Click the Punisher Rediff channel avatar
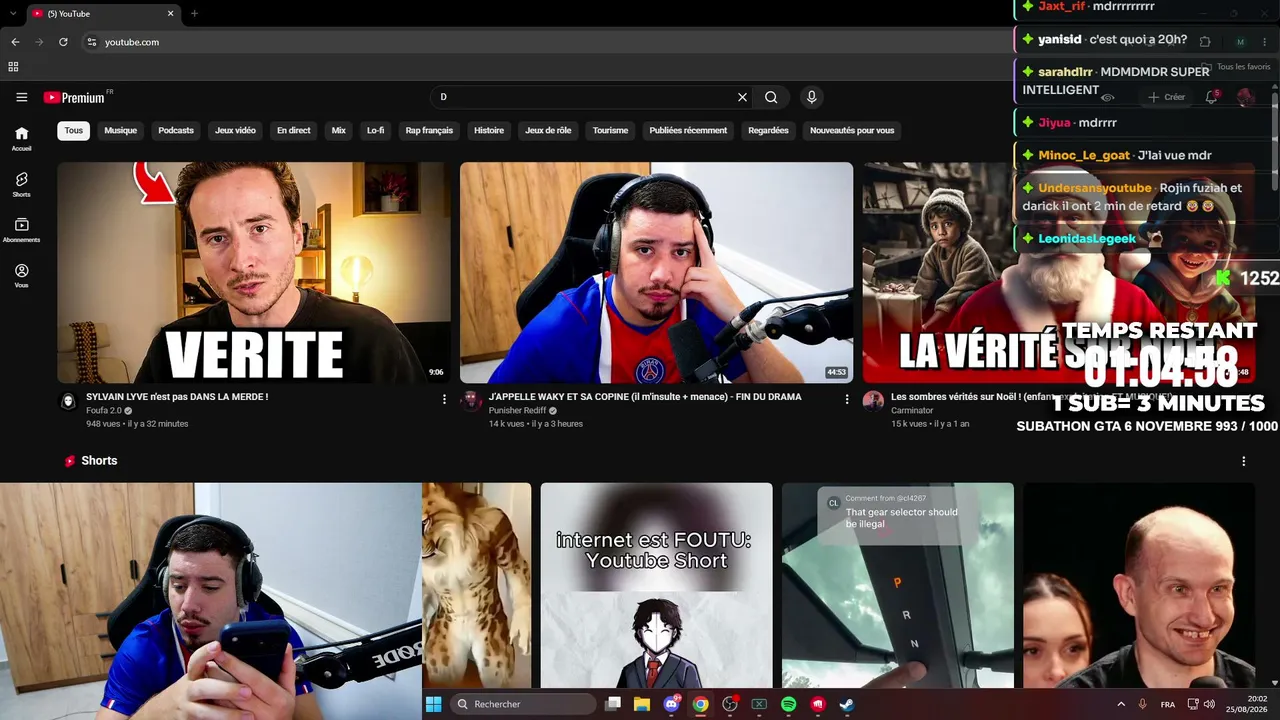Viewport: 1280px width, 720px height. (x=471, y=401)
